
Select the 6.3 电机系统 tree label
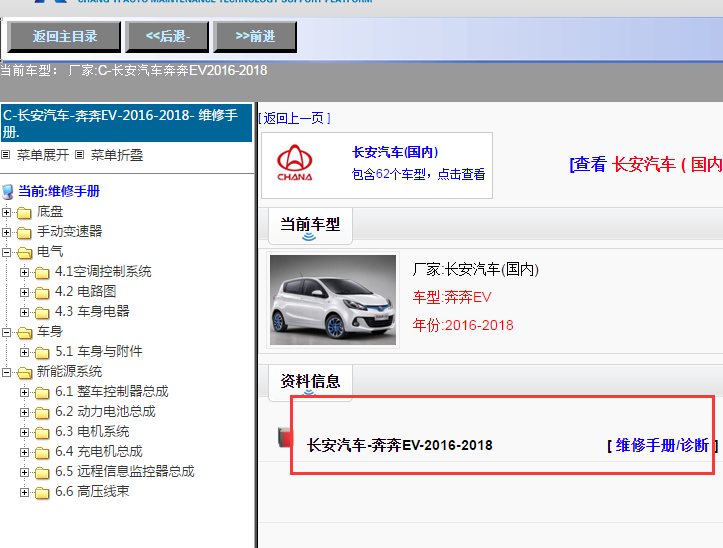[x=92, y=431]
